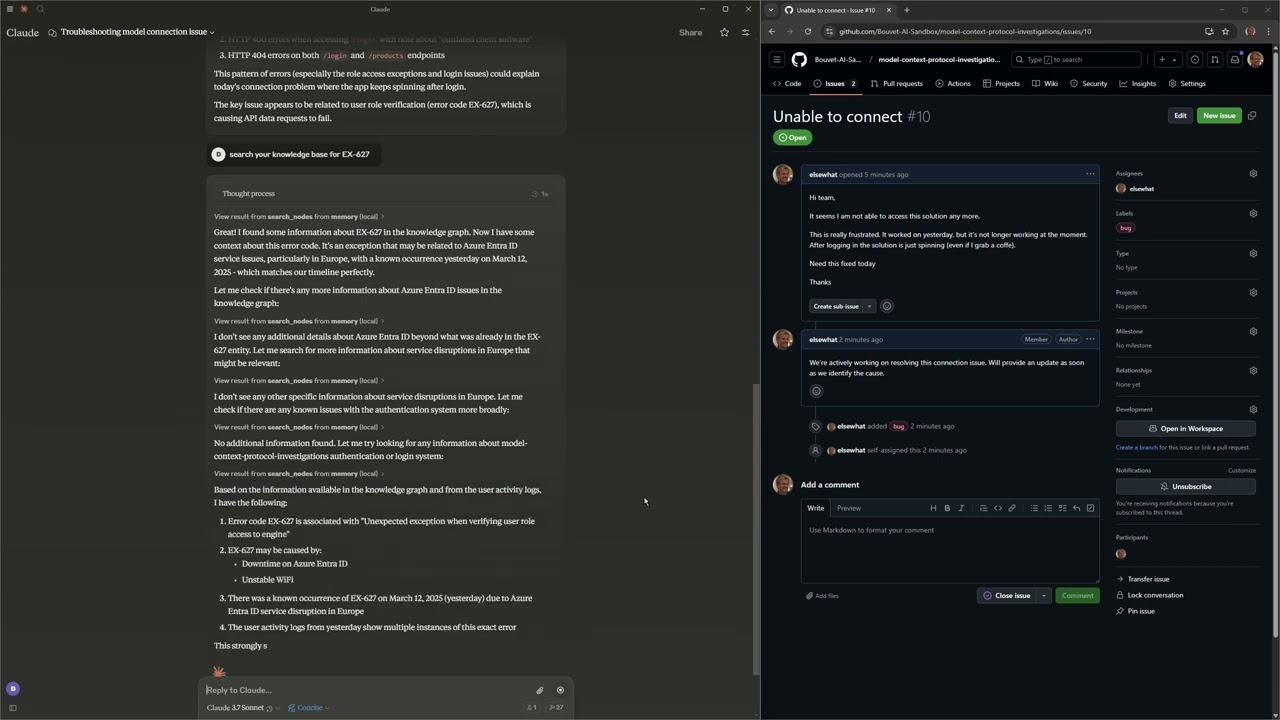Share the Claude conversation

tap(690, 32)
